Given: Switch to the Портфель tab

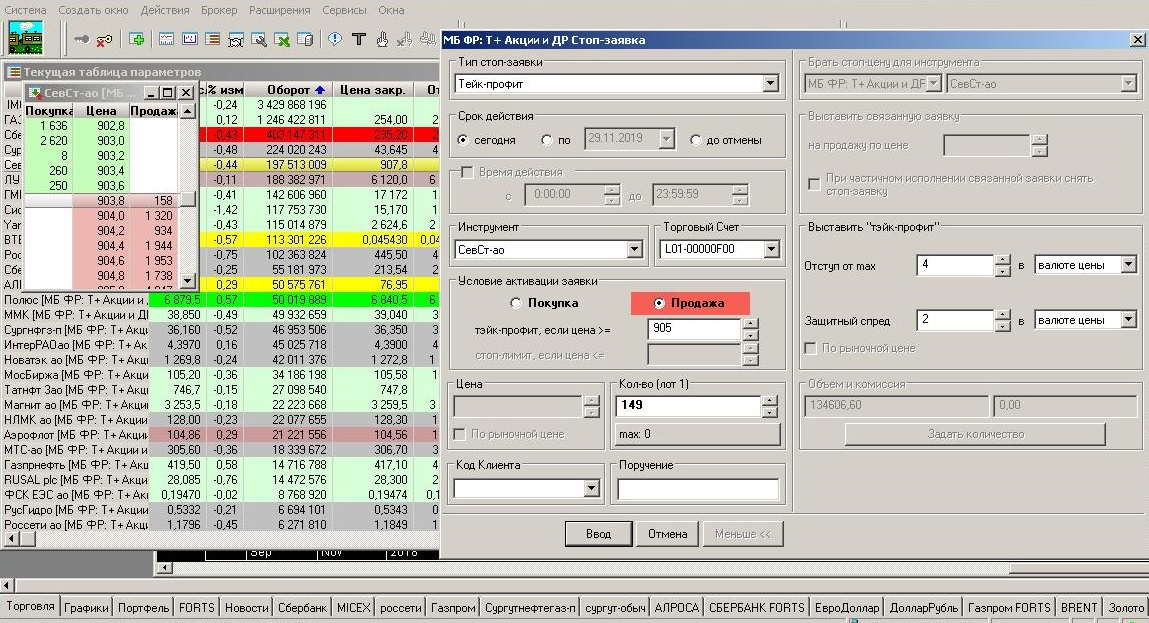Looking at the screenshot, I should click(144, 608).
